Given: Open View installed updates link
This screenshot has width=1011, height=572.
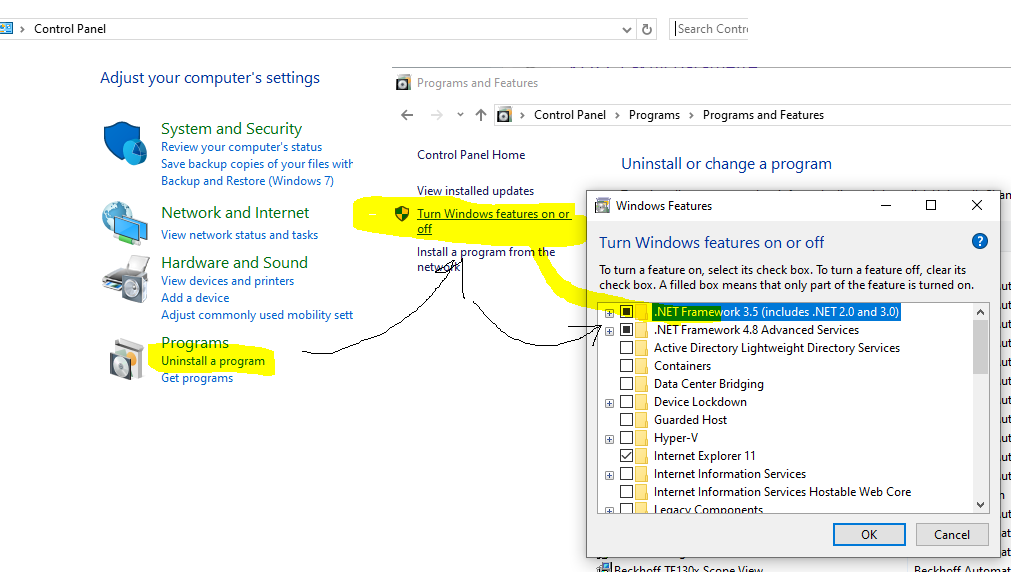Looking at the screenshot, I should pos(475,191).
